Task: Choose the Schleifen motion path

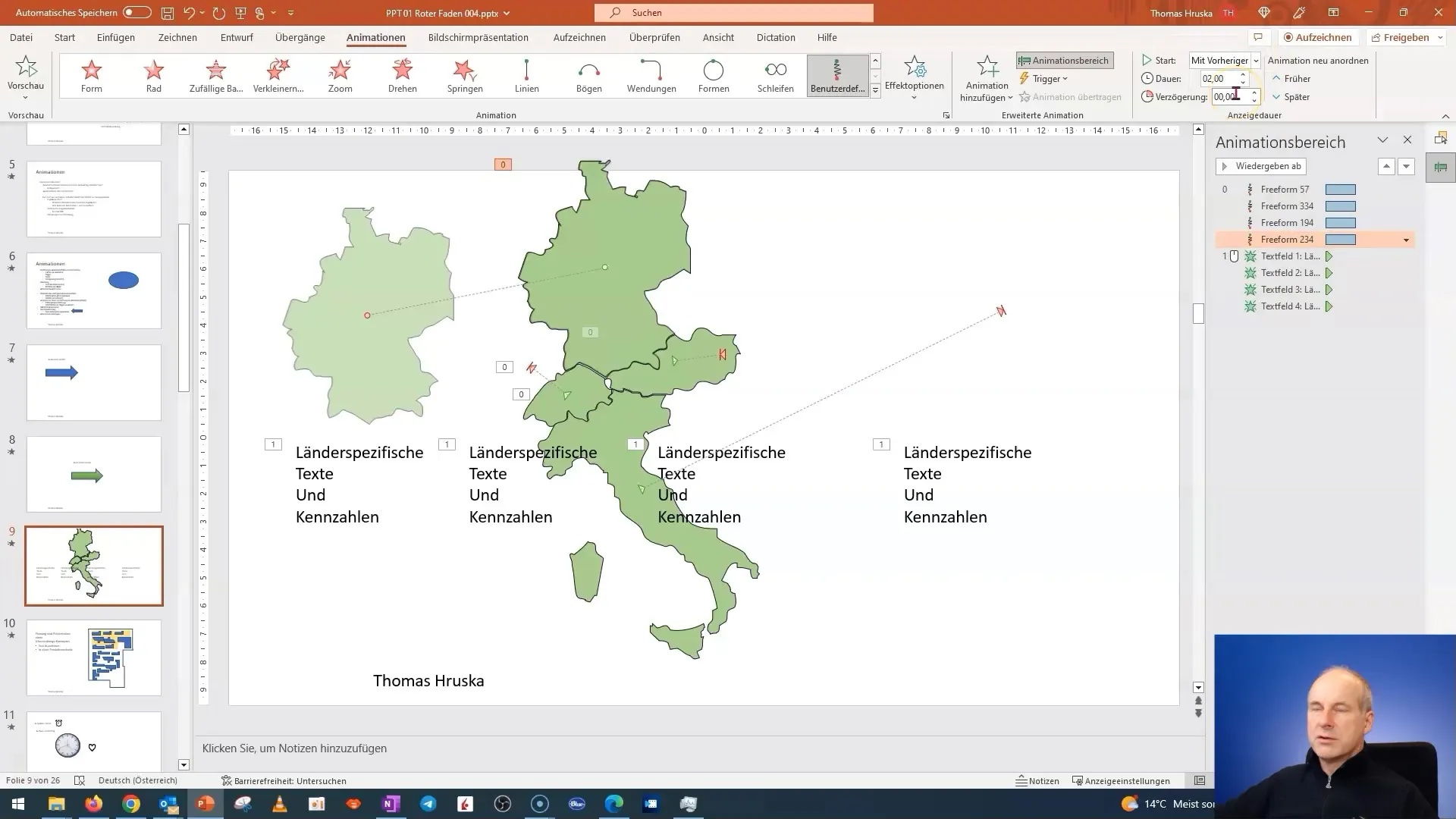Action: pyautogui.click(x=776, y=76)
